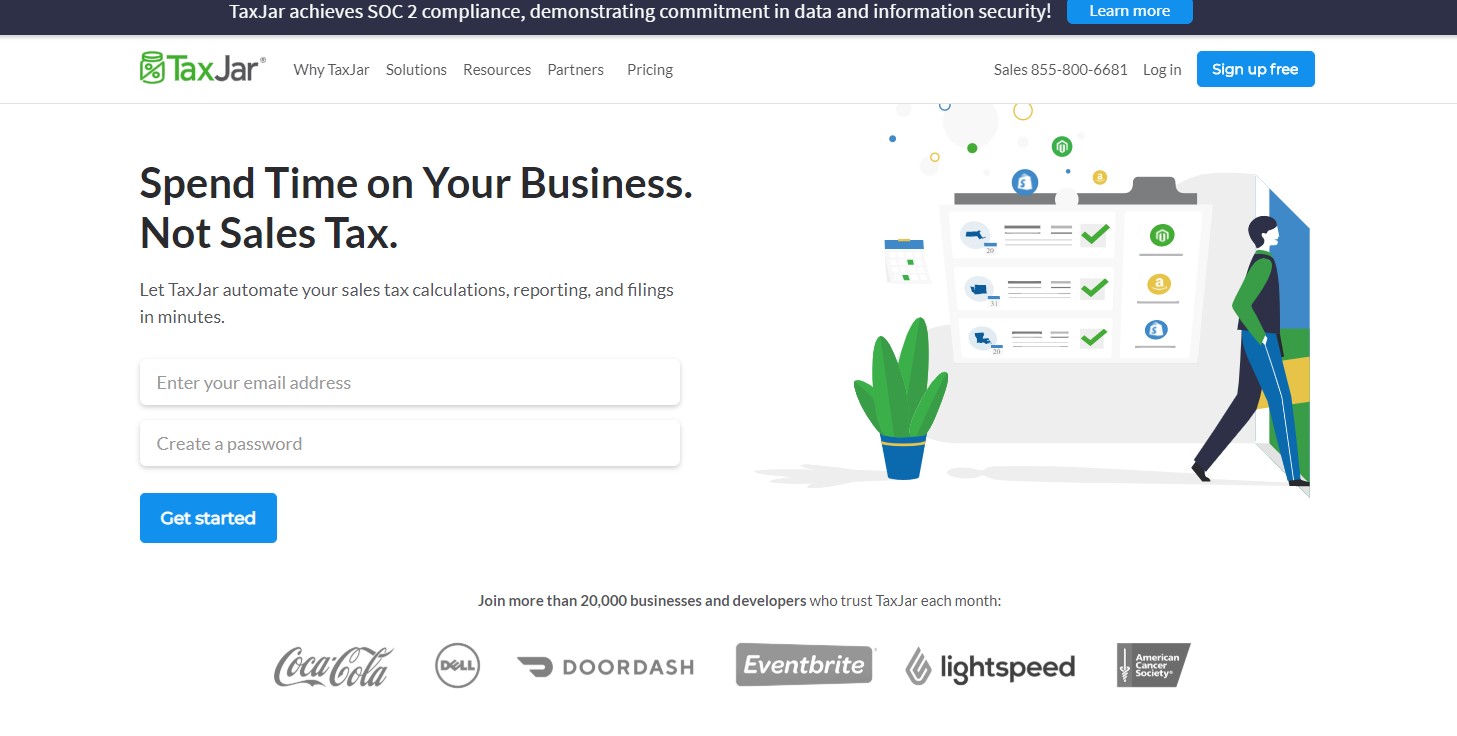Open the Partners menu
The image size is (1457, 736).
click(576, 70)
